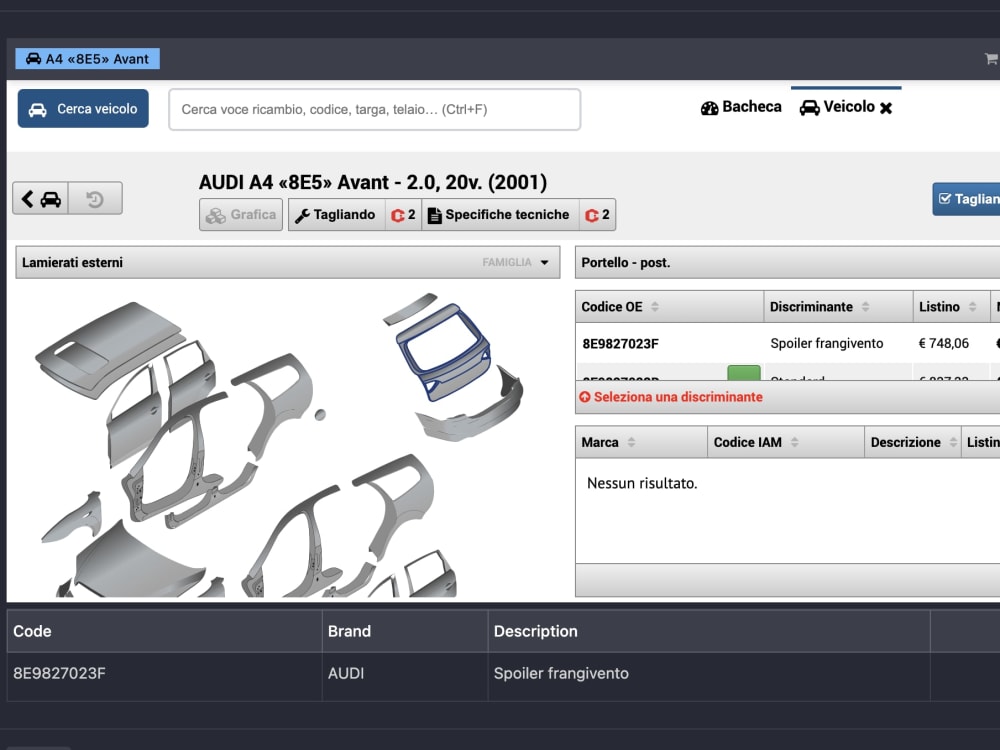Click the fuel filler cap part in diagram
Screen dimensions: 1000x750
point(320,415)
